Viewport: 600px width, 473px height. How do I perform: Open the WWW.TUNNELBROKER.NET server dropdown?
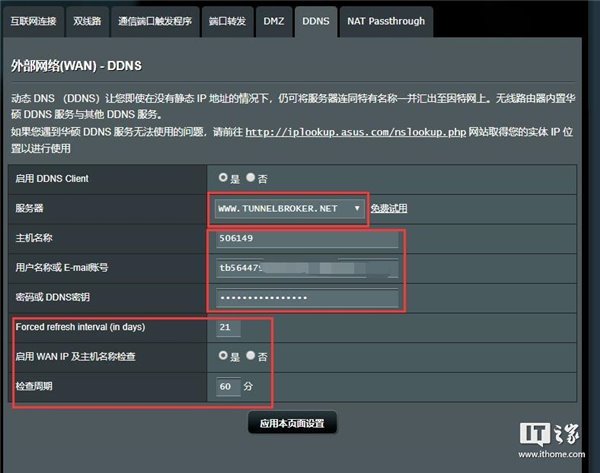289,209
